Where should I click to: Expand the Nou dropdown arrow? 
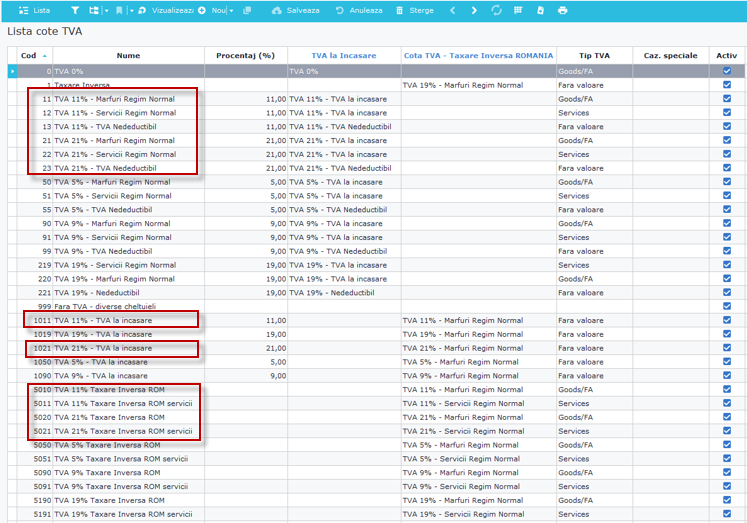pos(231,10)
